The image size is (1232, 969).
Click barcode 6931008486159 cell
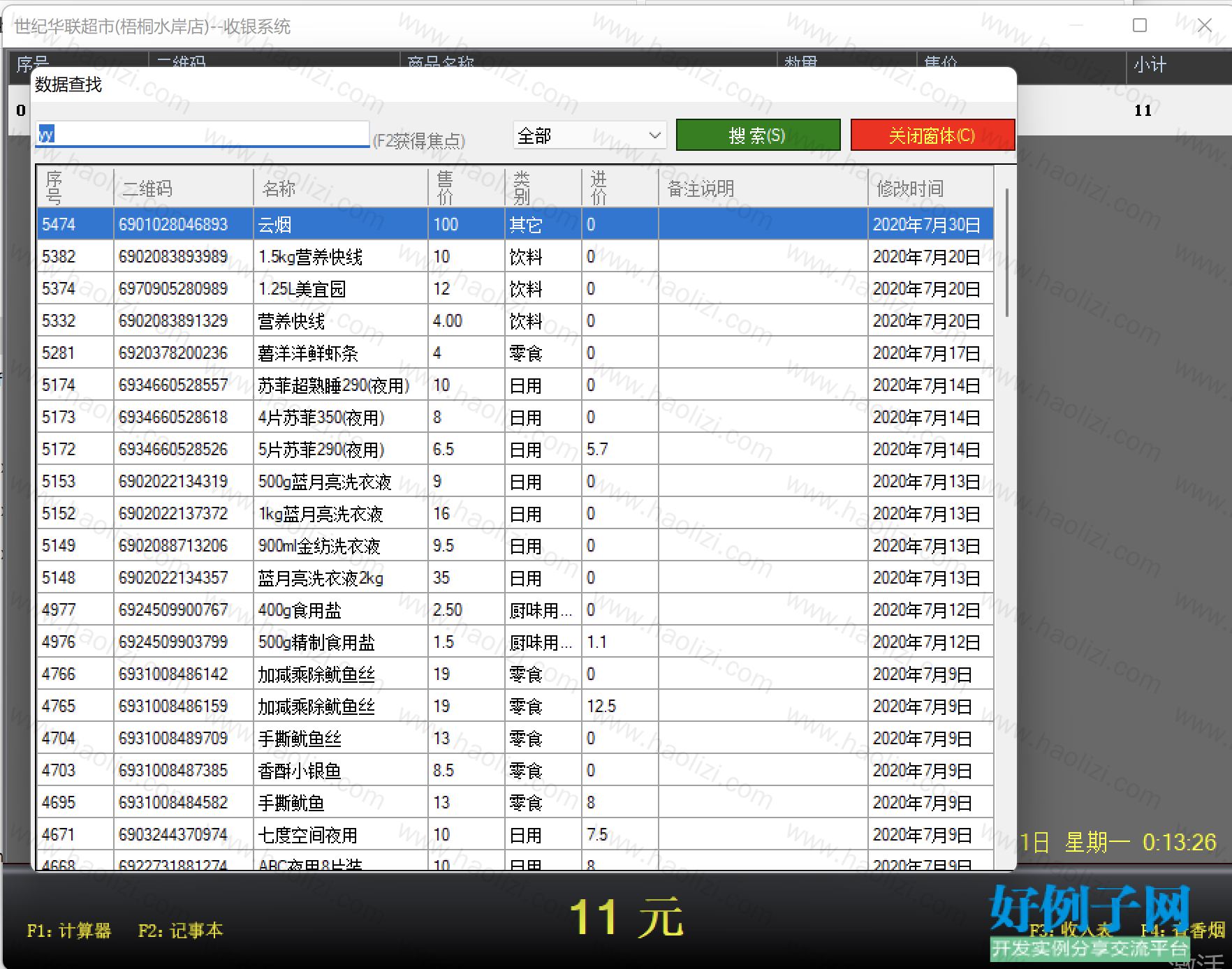coord(183,706)
